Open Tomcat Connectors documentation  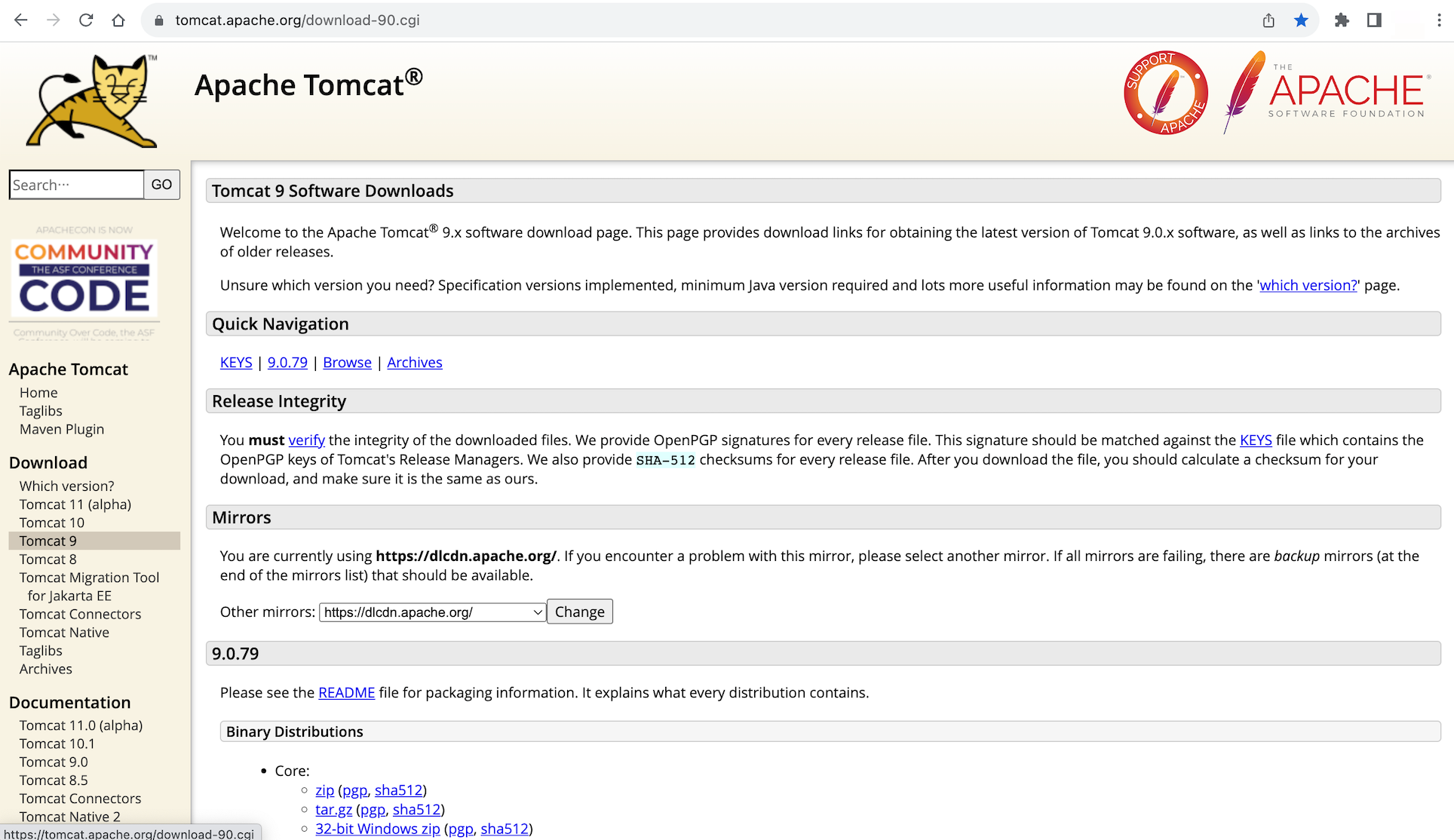tap(80, 799)
